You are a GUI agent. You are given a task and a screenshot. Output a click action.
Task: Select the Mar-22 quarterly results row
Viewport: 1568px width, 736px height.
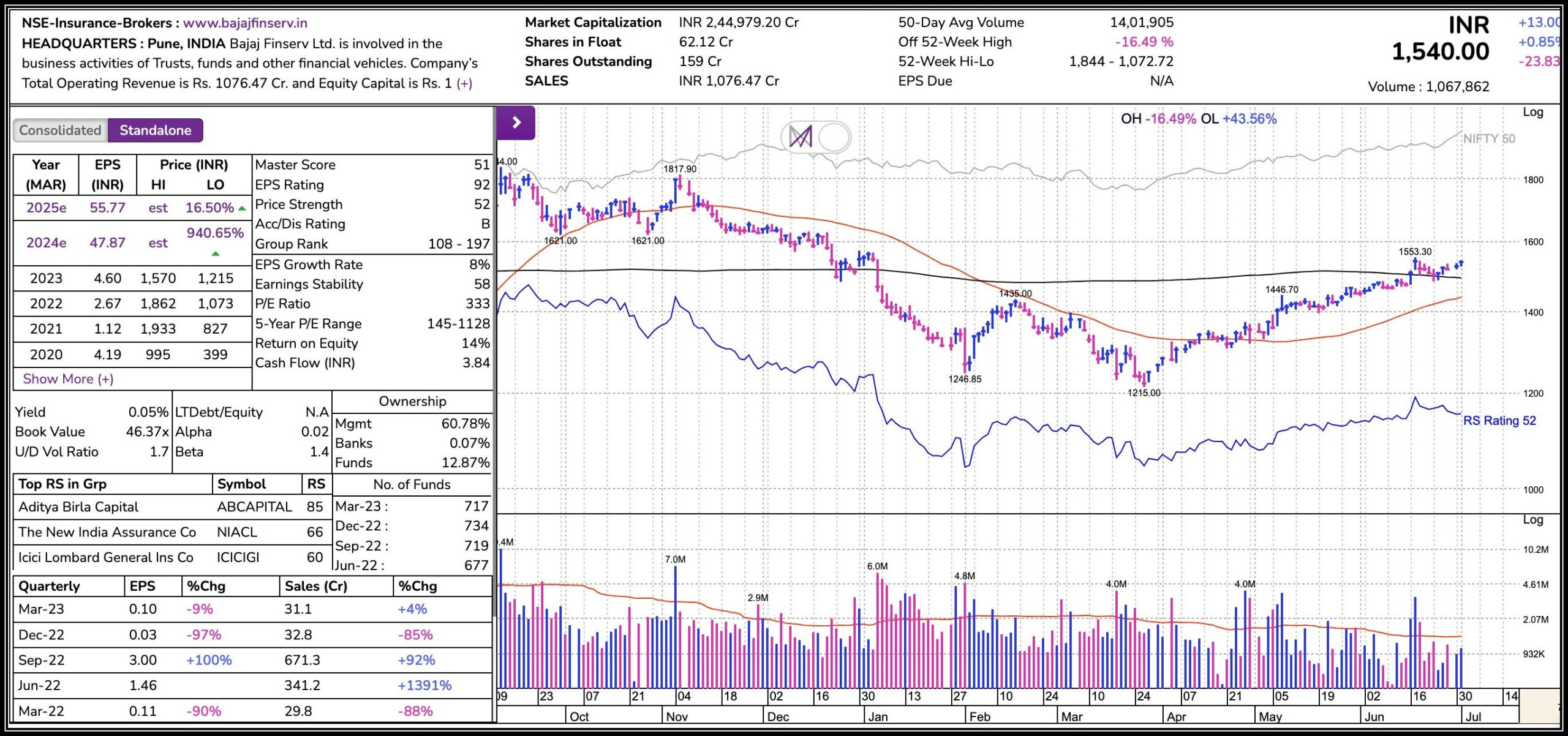click(252, 712)
